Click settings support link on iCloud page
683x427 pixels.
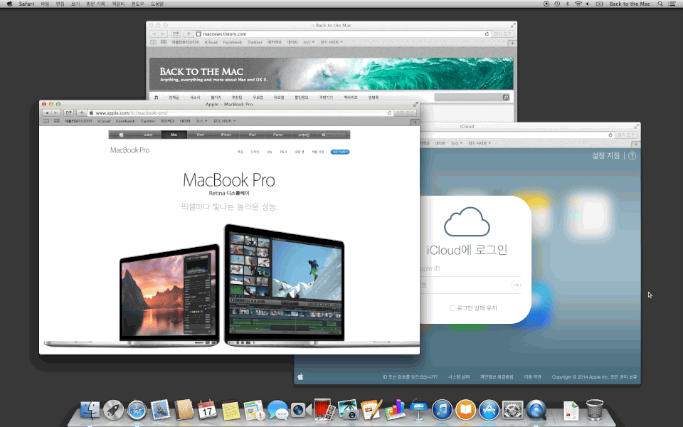[605, 156]
